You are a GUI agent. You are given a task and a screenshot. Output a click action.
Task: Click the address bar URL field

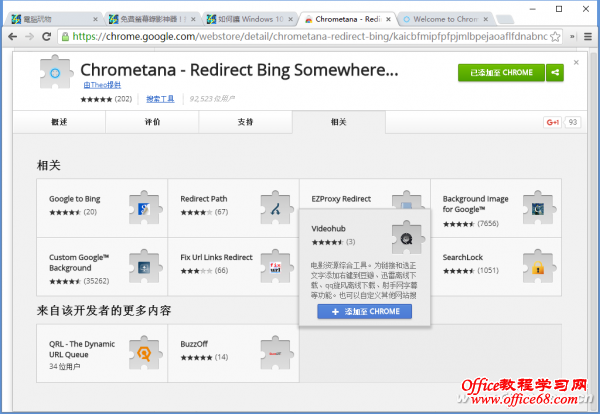(310, 37)
